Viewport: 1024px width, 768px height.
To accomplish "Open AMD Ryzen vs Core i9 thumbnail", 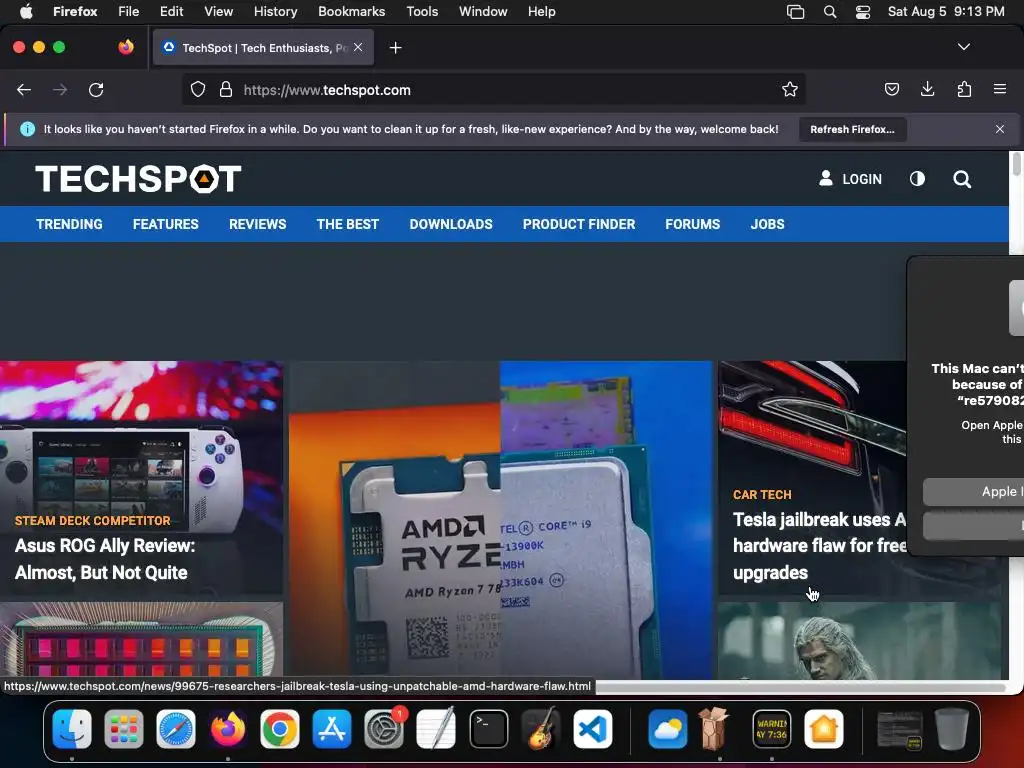I will coord(500,520).
